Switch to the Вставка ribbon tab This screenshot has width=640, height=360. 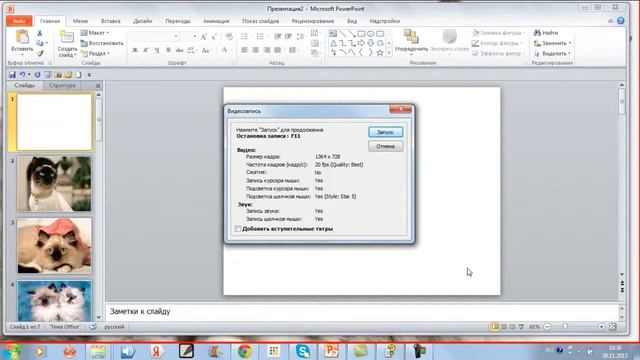[111, 21]
